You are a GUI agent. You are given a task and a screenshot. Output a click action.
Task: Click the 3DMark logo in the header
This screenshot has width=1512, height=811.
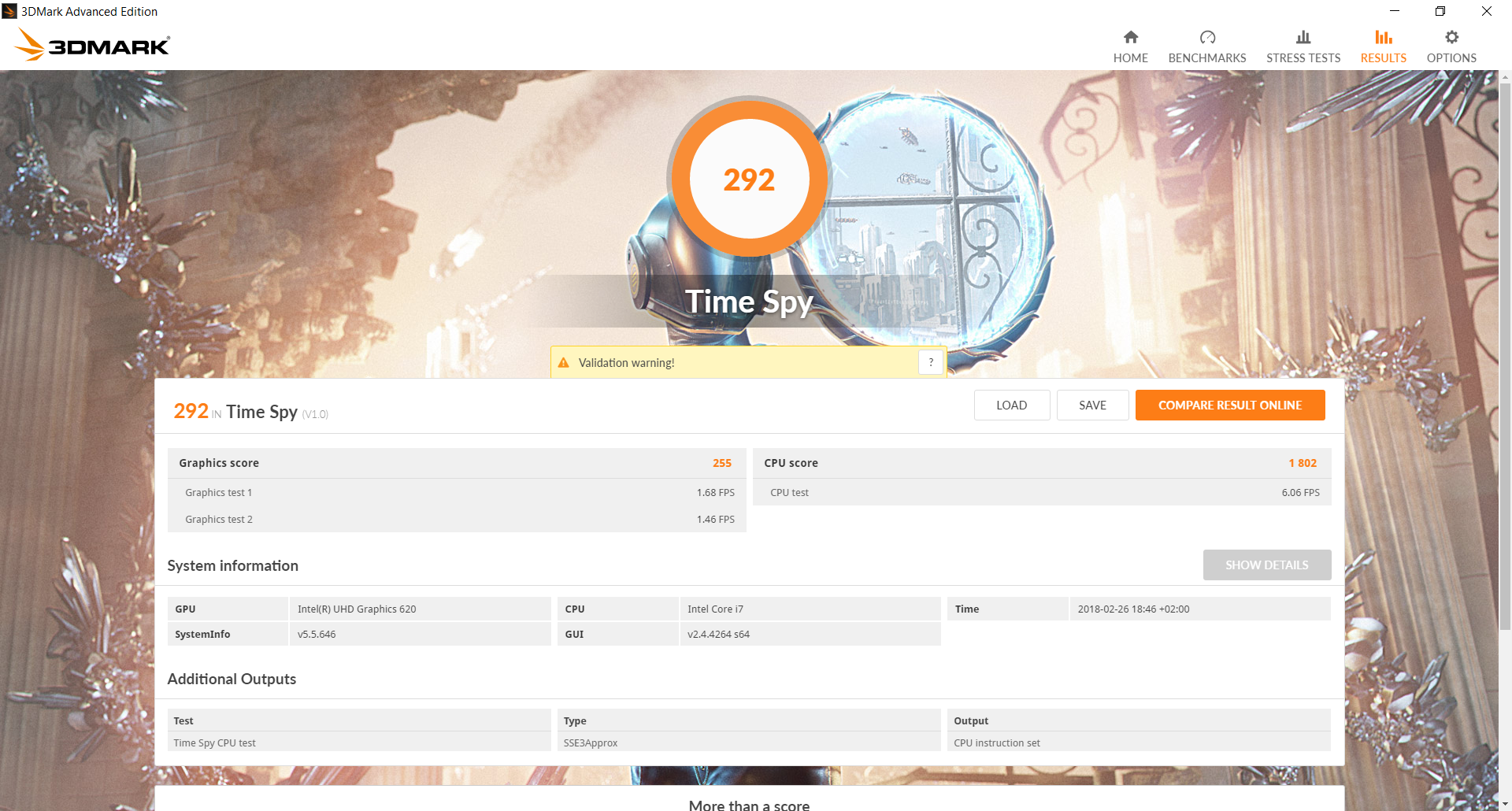point(92,45)
